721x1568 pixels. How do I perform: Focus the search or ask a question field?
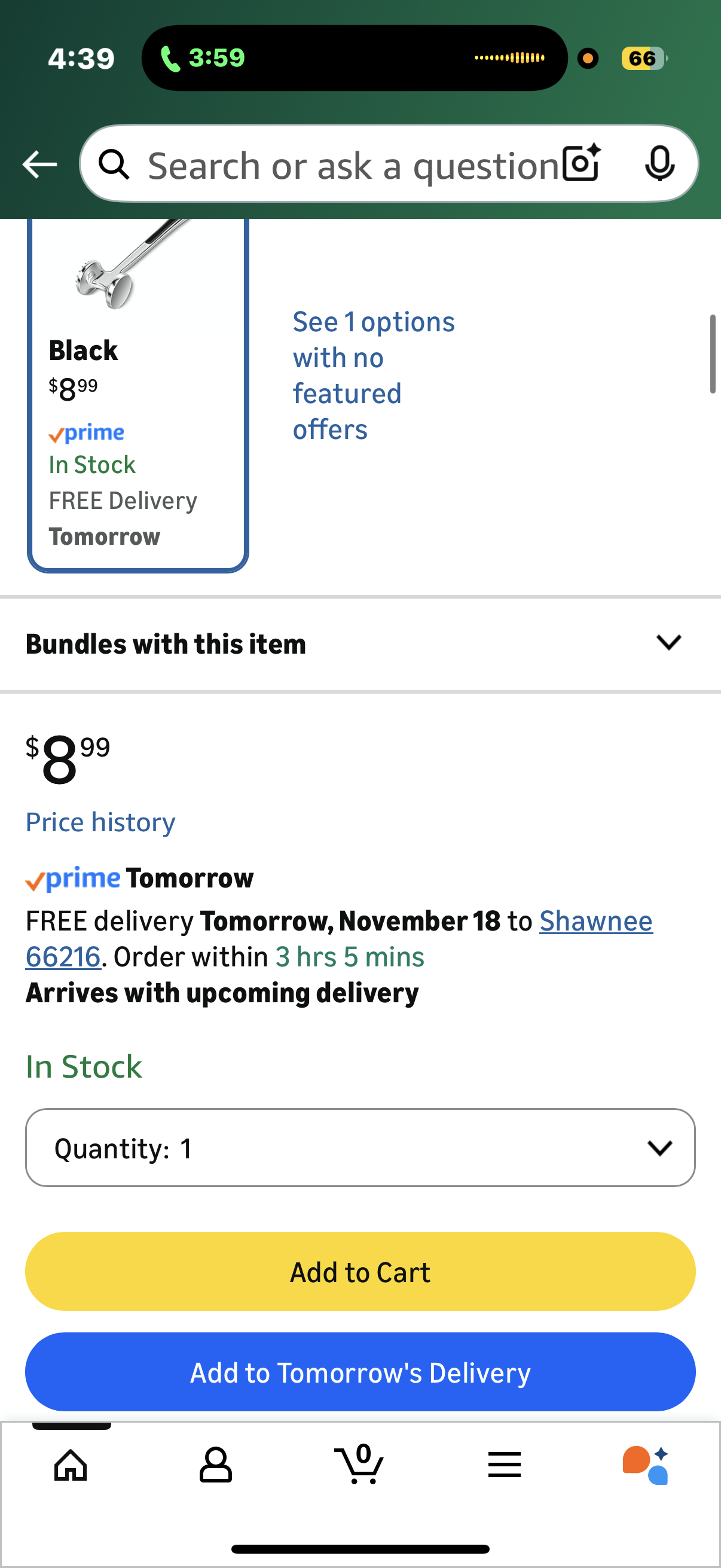pyautogui.click(x=353, y=164)
